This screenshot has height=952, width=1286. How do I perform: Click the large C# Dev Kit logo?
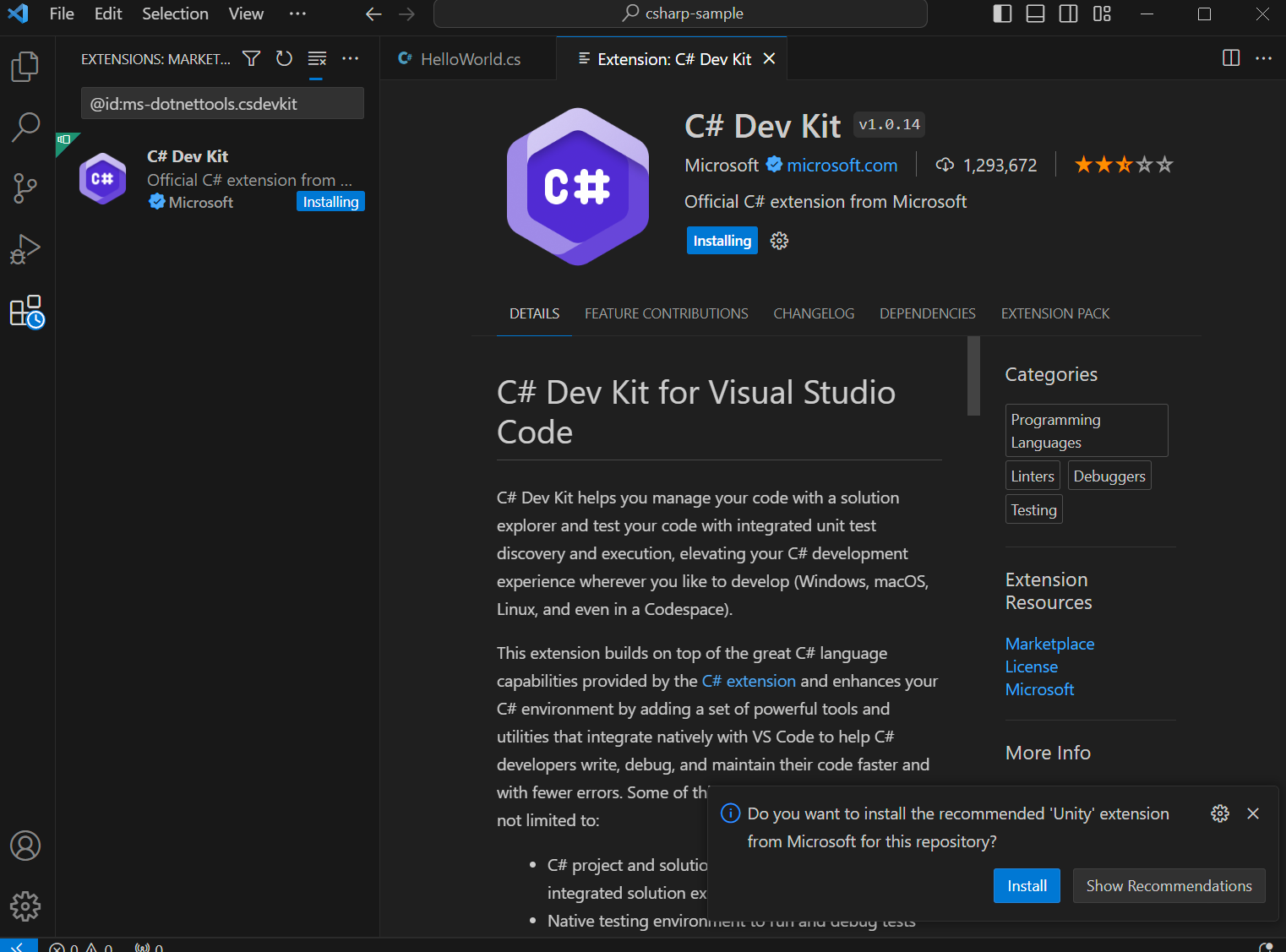click(578, 187)
